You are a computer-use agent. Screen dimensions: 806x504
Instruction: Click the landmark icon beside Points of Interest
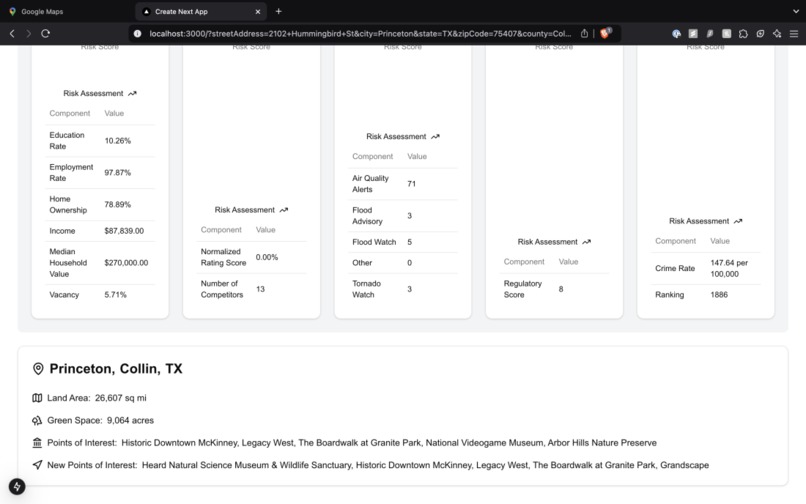(37, 443)
